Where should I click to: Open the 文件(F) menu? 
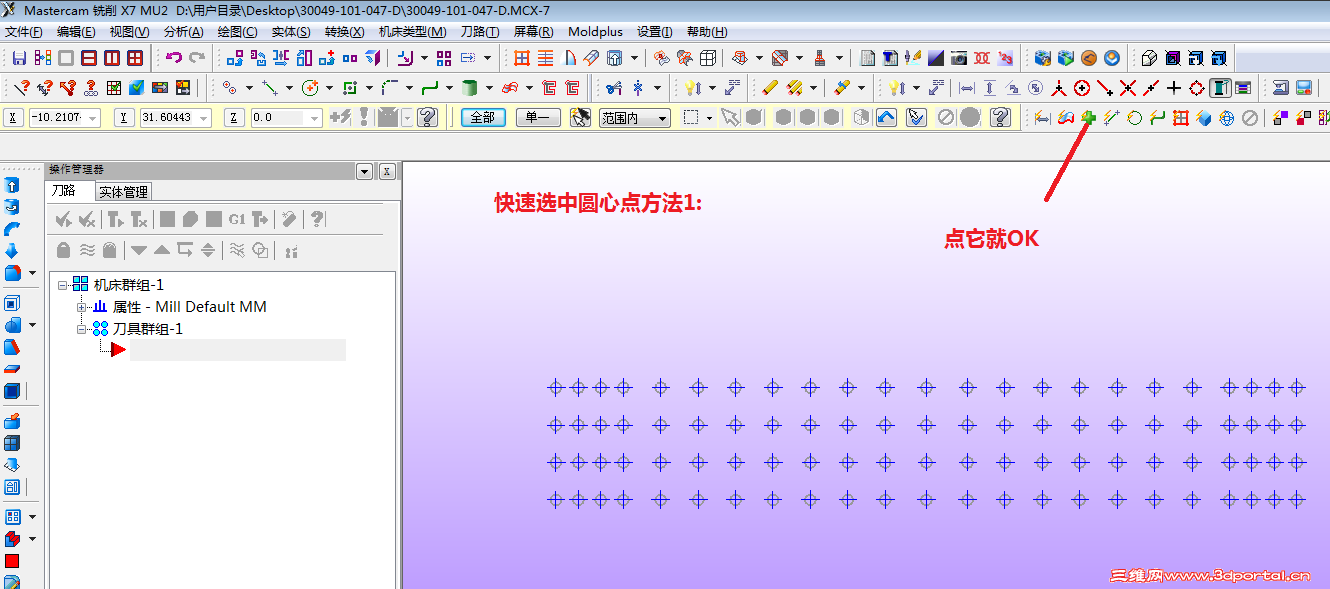pos(24,32)
